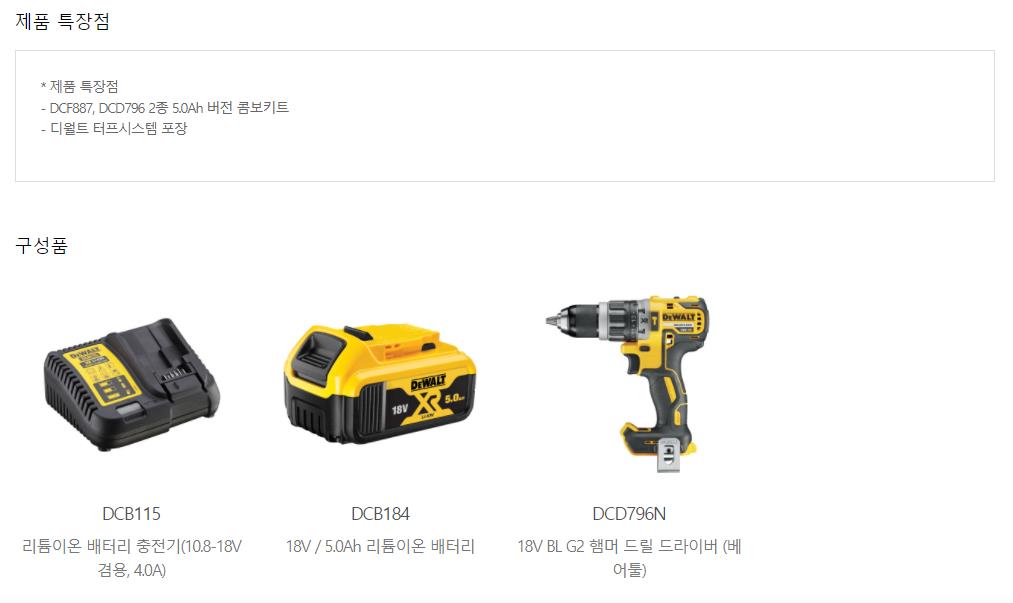This screenshot has height=603, width=1013.
Task: Click the 구성품 section heading
Action: click(41, 245)
